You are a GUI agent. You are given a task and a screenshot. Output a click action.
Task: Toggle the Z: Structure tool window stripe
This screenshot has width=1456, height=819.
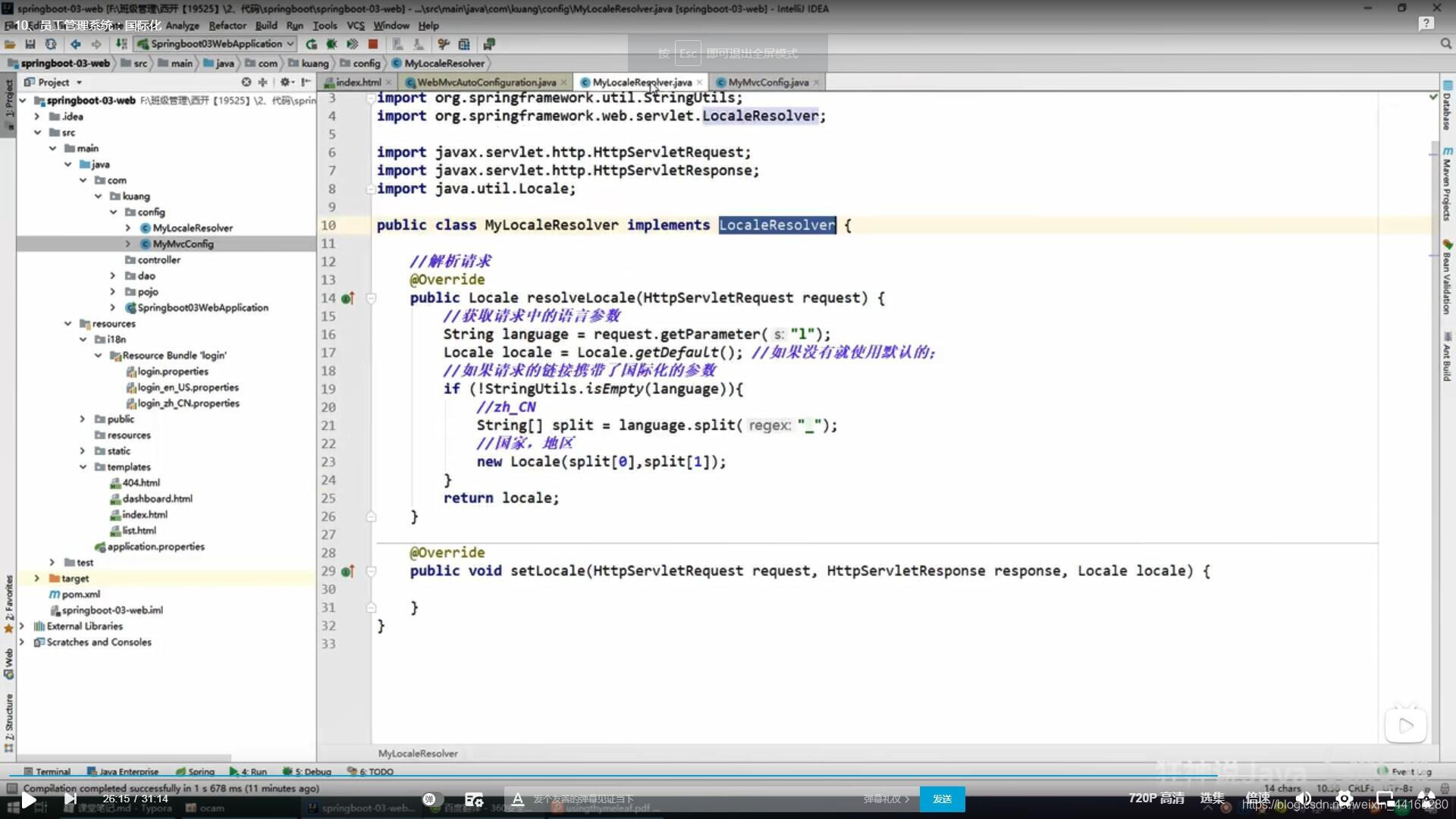9,722
